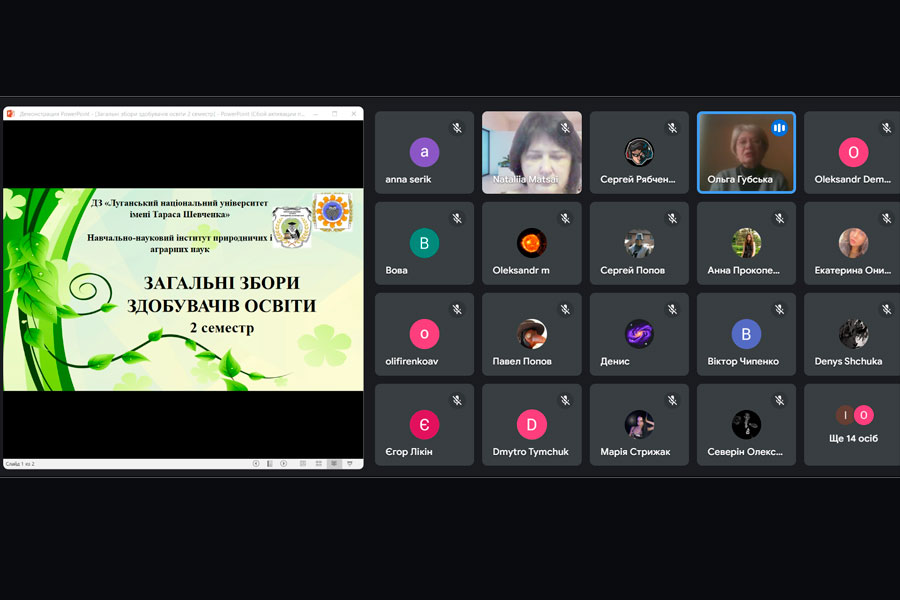The width and height of the screenshot is (900, 600).
Task: Click the sunflower emblem logo on slide
Action: pyautogui.click(x=333, y=212)
